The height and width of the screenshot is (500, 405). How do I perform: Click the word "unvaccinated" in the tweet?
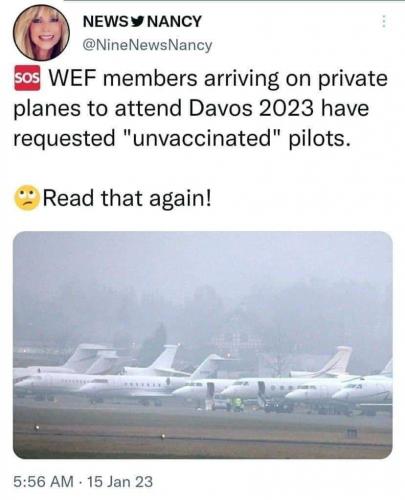204,138
